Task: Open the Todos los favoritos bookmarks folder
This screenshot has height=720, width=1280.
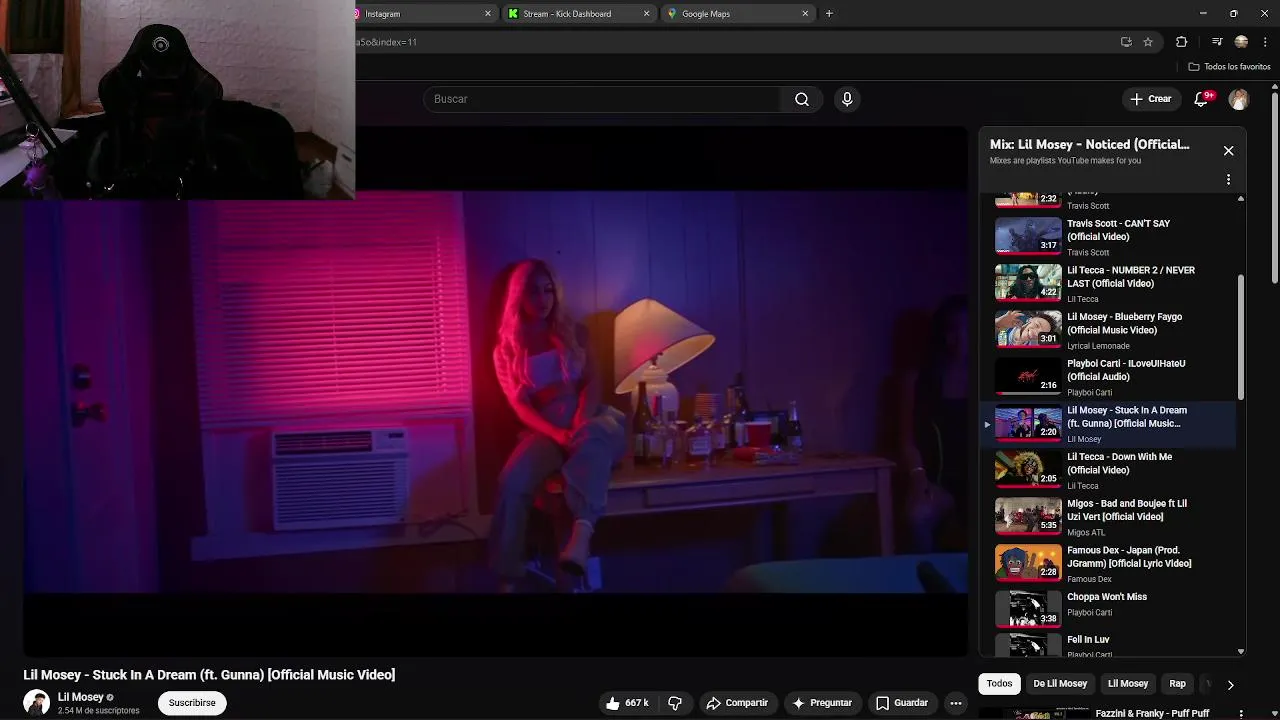Action: tap(1229, 67)
